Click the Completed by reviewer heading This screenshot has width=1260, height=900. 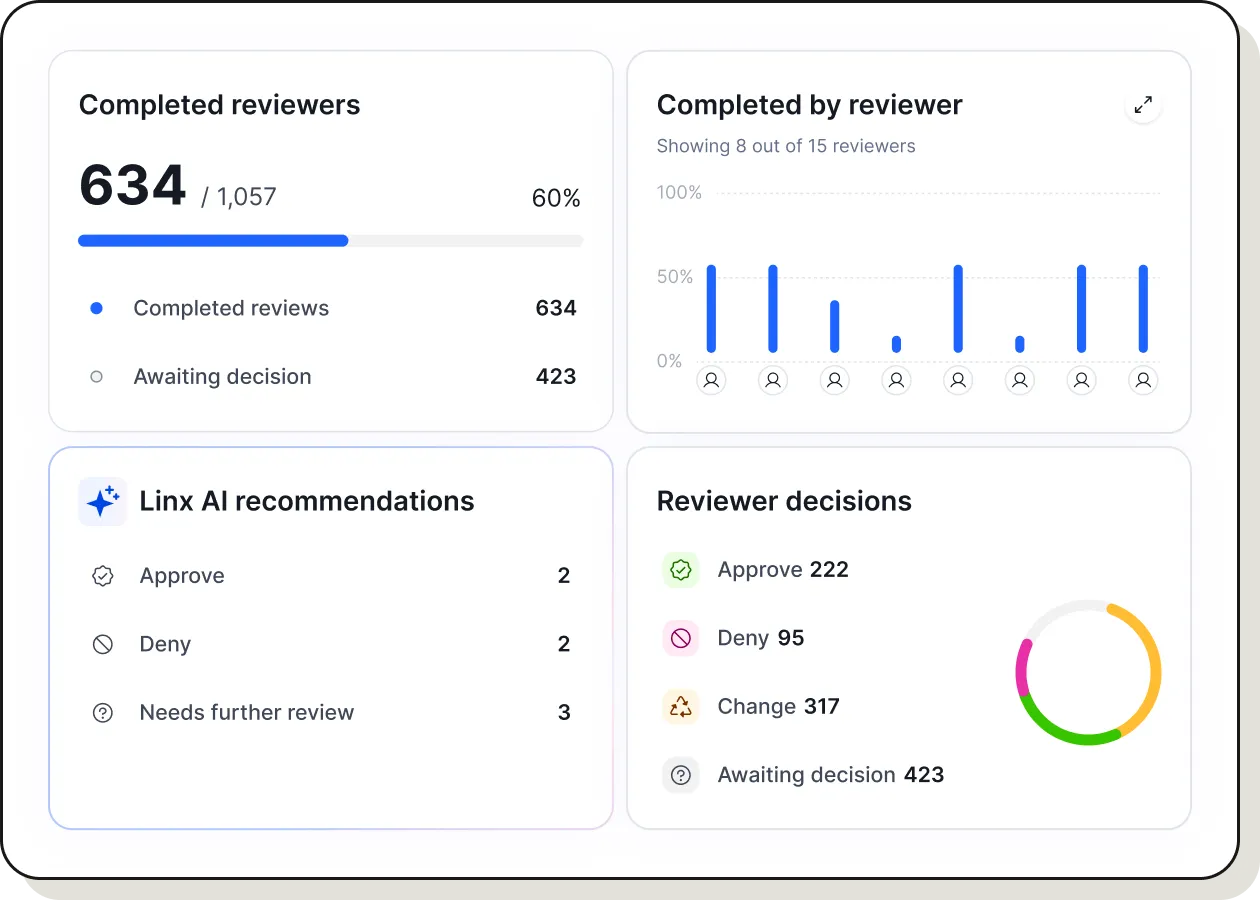(809, 105)
